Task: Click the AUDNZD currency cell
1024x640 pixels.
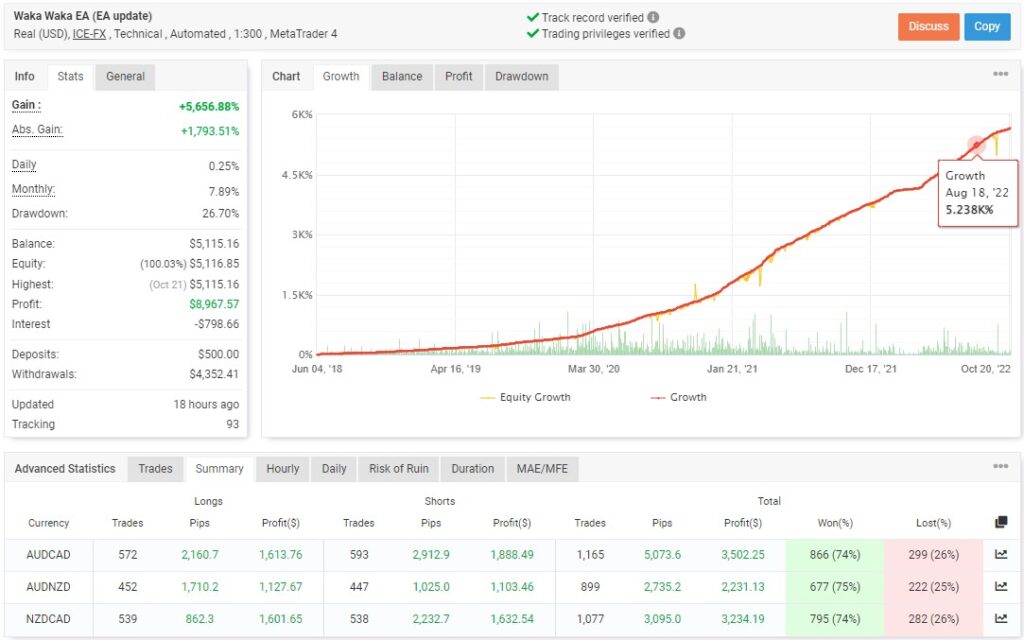Action: coord(48,587)
